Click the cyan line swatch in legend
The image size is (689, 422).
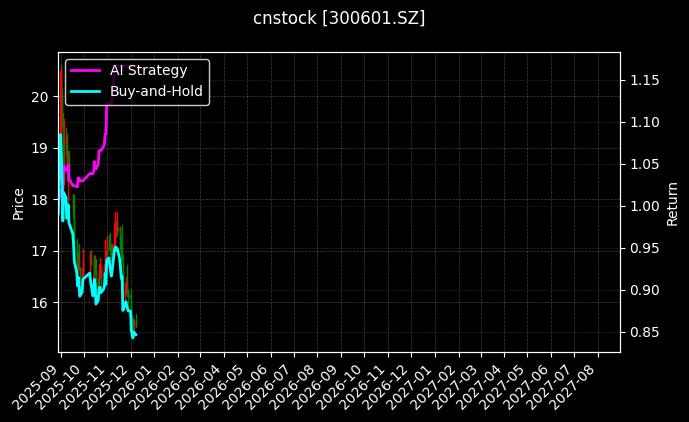tap(86, 91)
